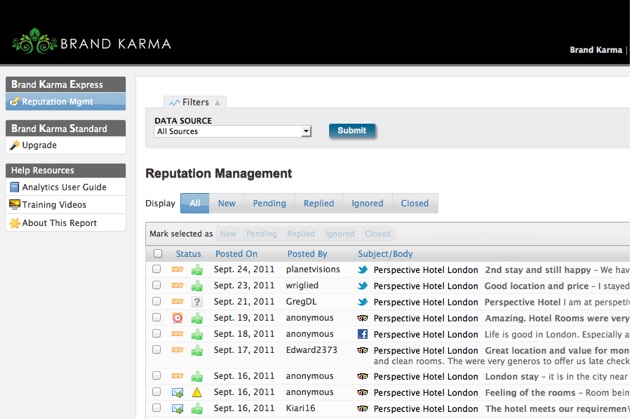Click warning triangle icon on Feeling of the rooms row
This screenshot has width=630, height=419.
(x=197, y=392)
